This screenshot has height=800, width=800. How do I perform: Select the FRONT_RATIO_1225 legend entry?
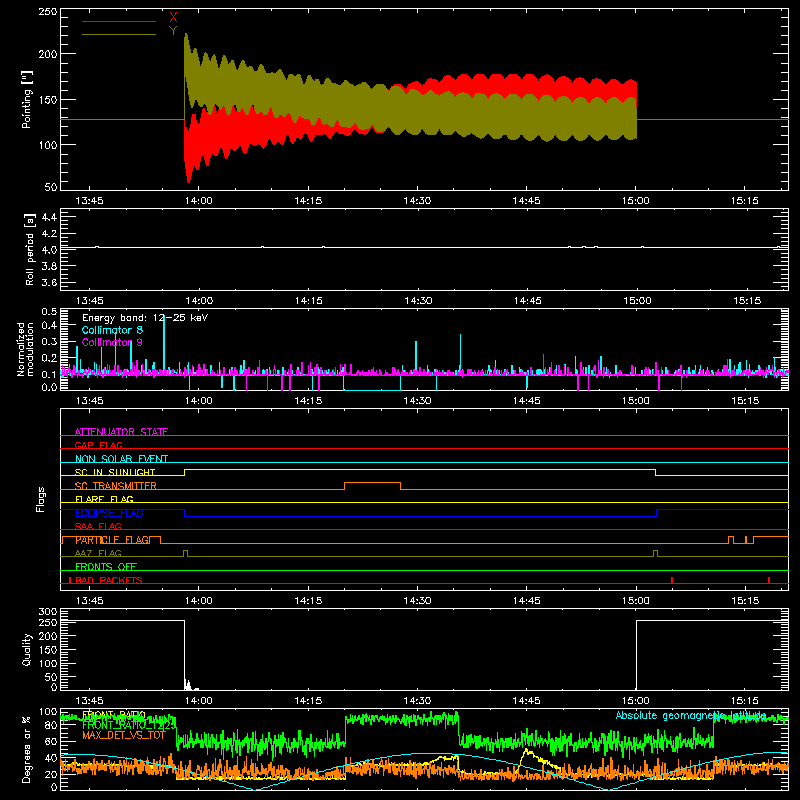click(129, 725)
